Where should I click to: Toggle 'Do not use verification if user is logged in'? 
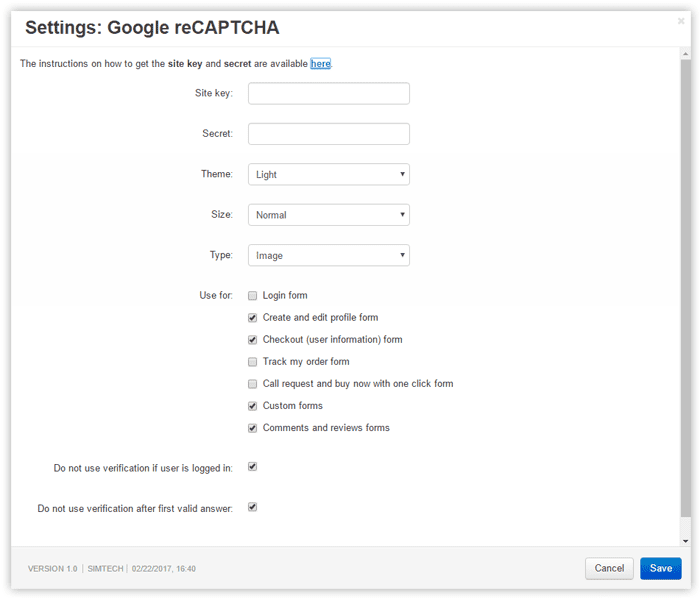pyautogui.click(x=253, y=467)
